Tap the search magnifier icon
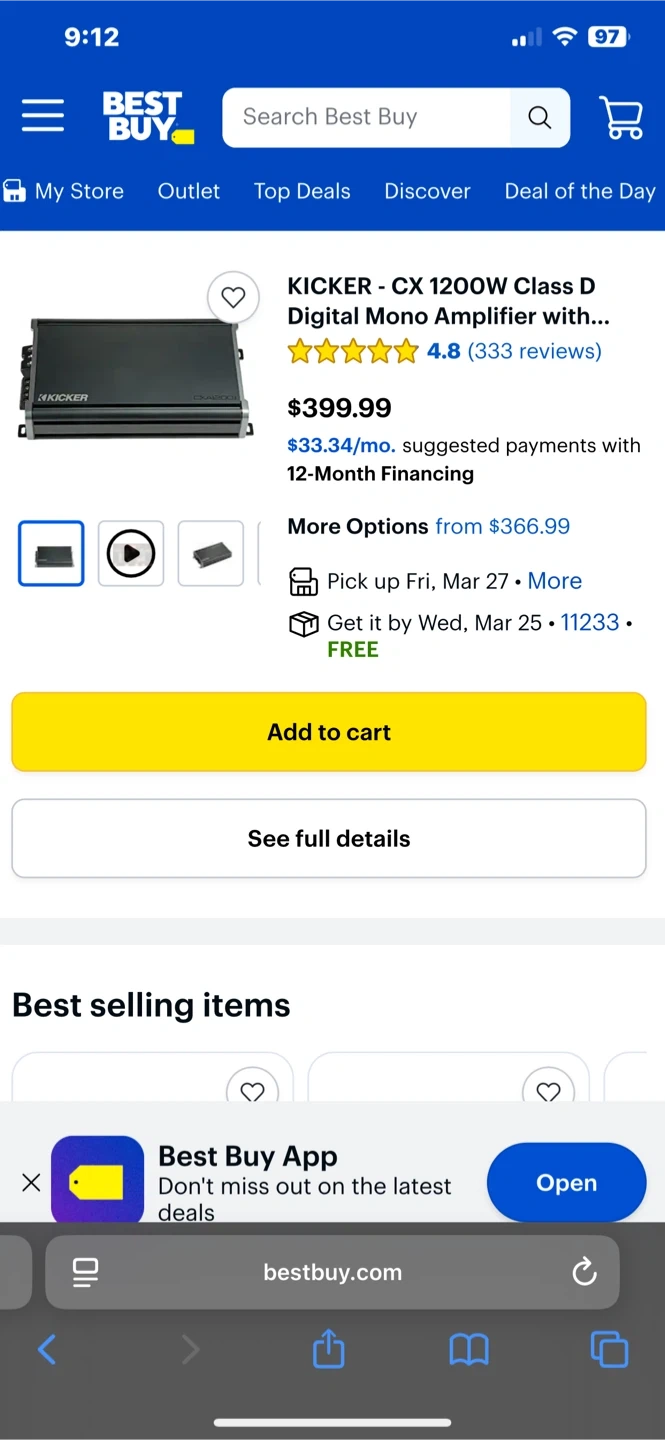 (539, 118)
